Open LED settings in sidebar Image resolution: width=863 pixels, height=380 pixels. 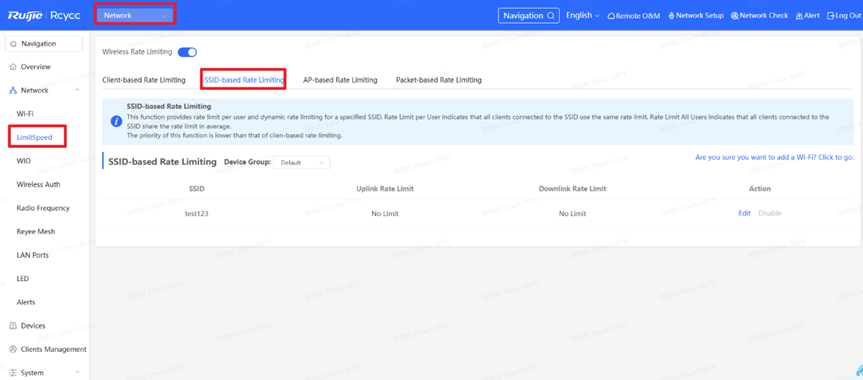pyautogui.click(x=23, y=279)
